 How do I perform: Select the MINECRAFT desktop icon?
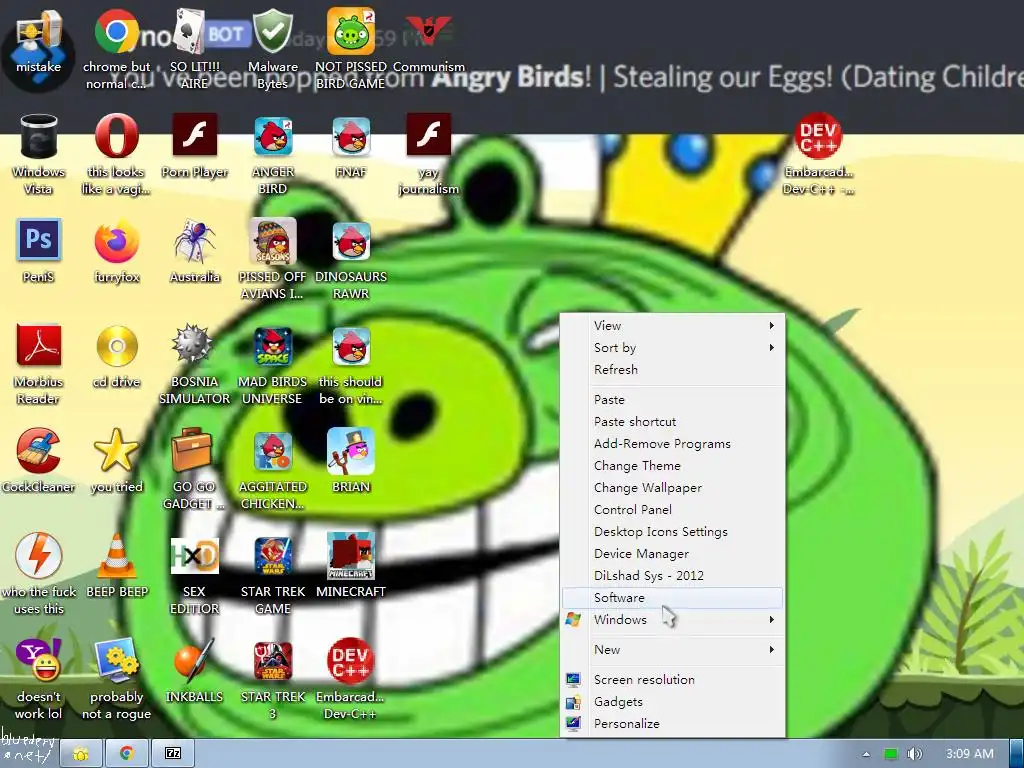351,555
